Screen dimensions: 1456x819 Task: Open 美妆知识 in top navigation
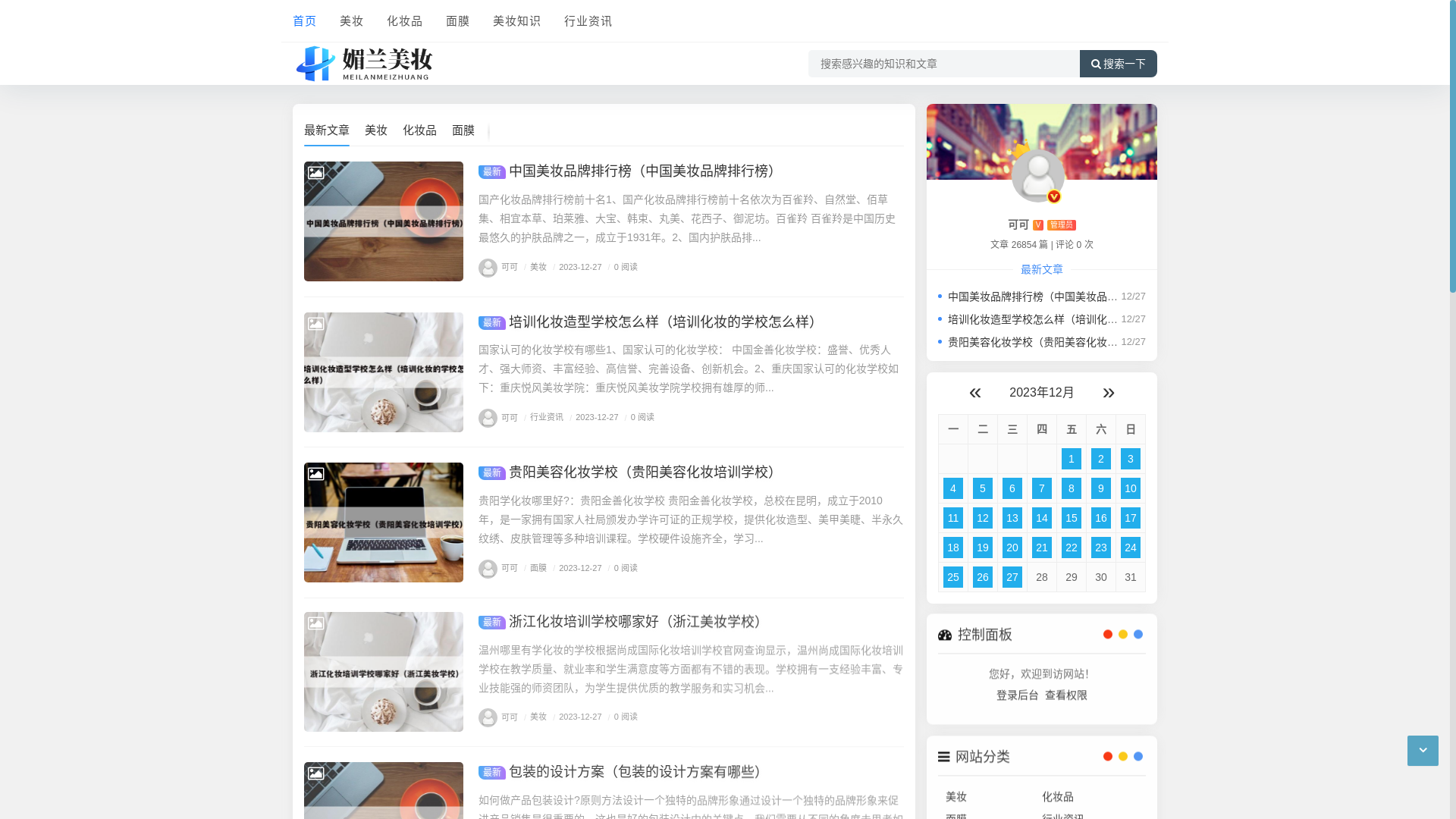[x=516, y=21]
